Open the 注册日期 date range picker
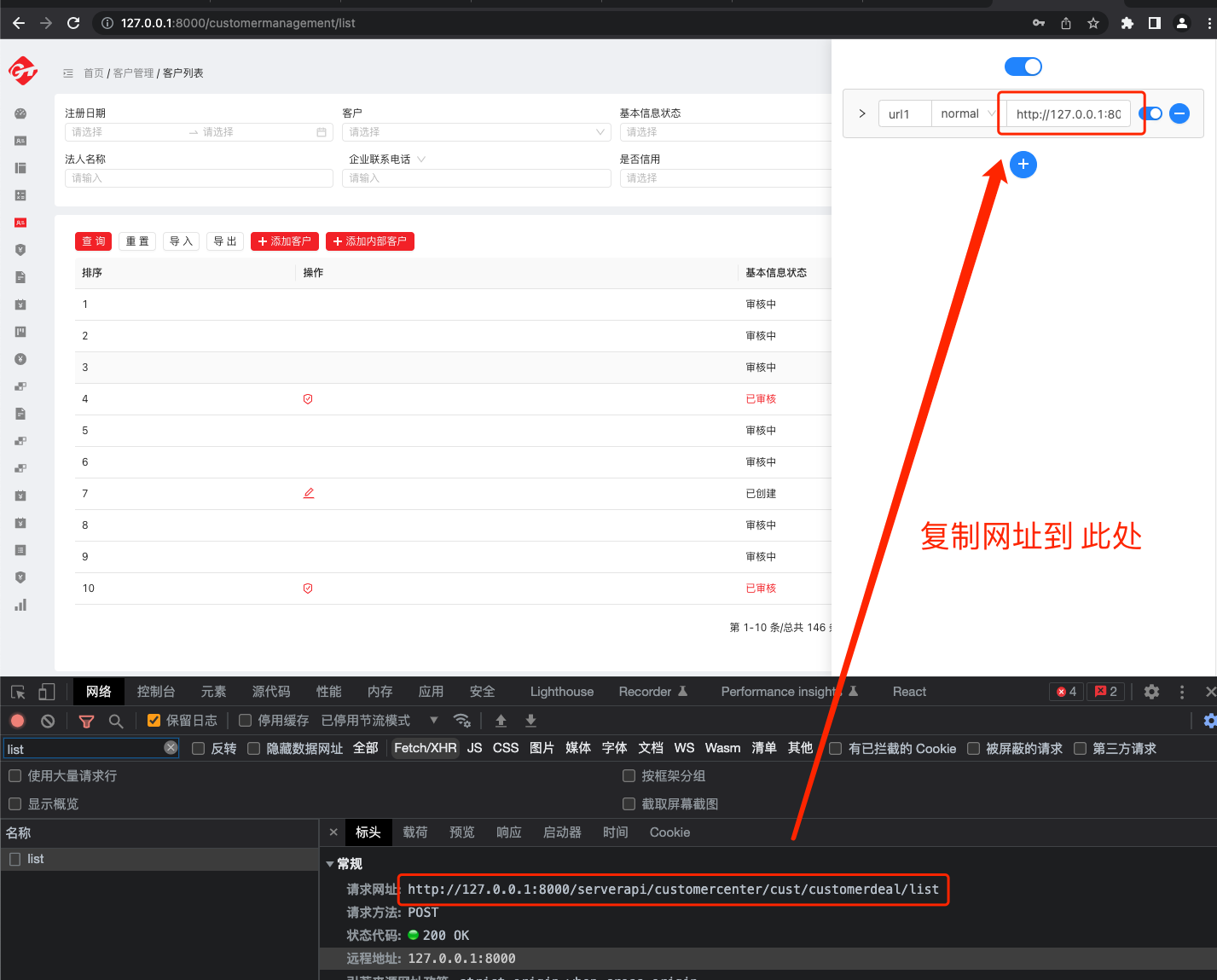Viewport: 1217px width, 980px height. [199, 132]
